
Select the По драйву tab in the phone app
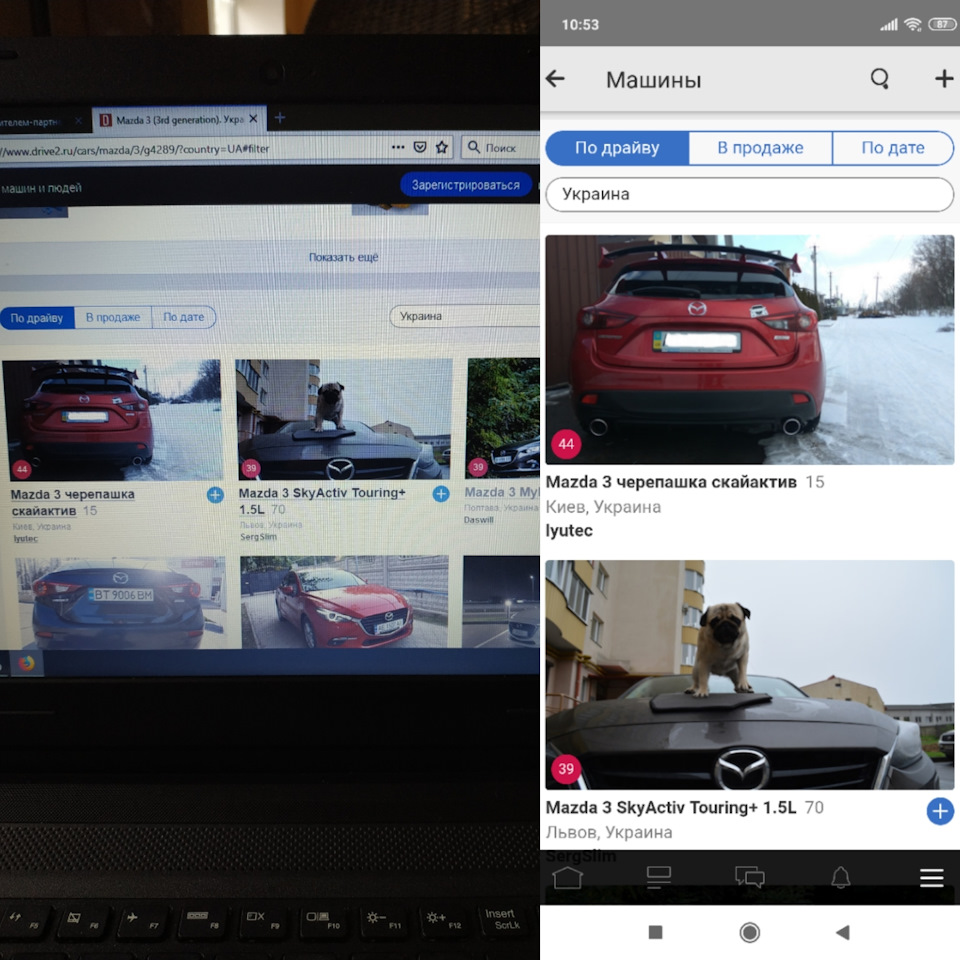coord(617,148)
